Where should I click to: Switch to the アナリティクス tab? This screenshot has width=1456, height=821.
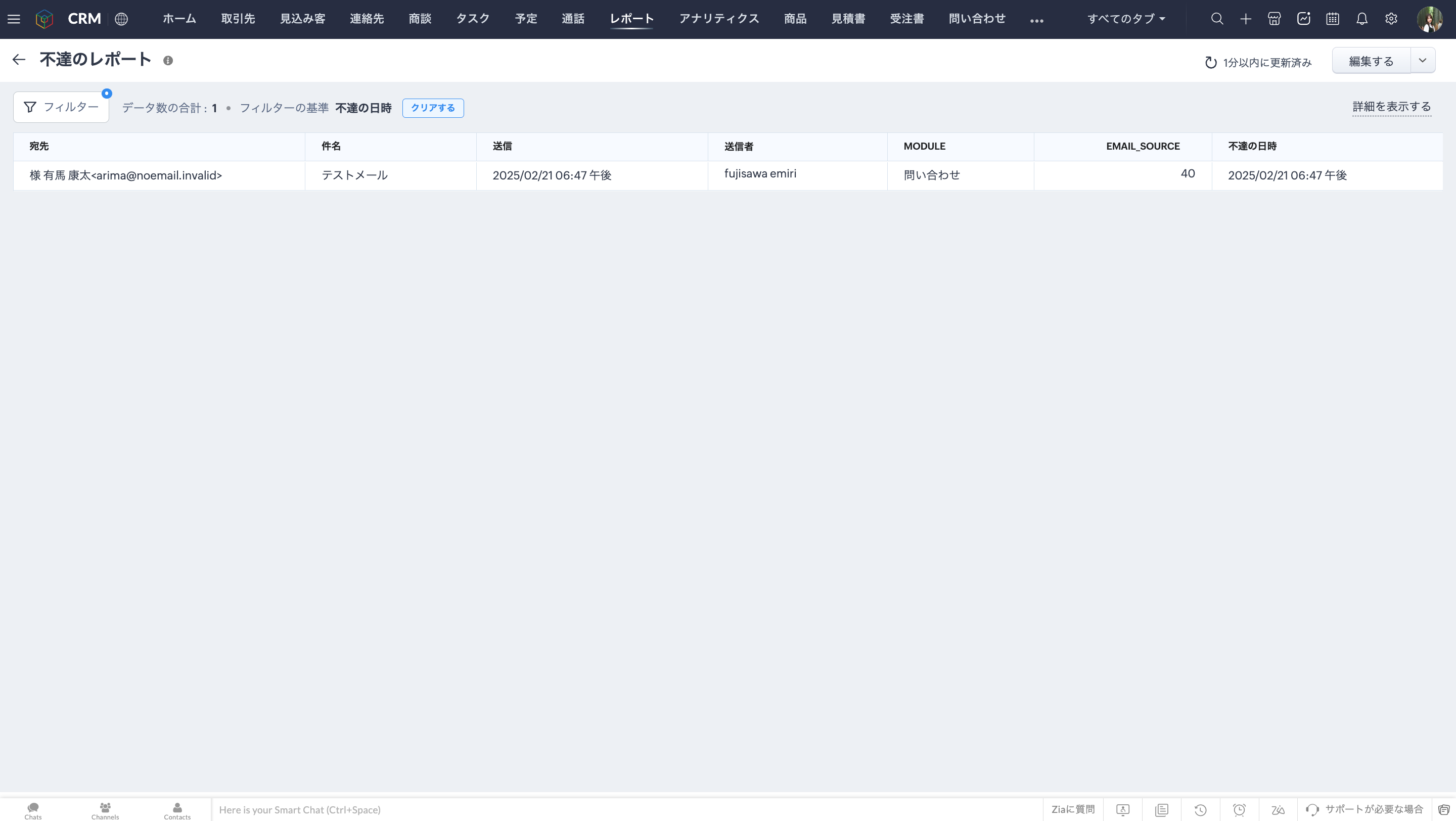pyautogui.click(x=718, y=19)
